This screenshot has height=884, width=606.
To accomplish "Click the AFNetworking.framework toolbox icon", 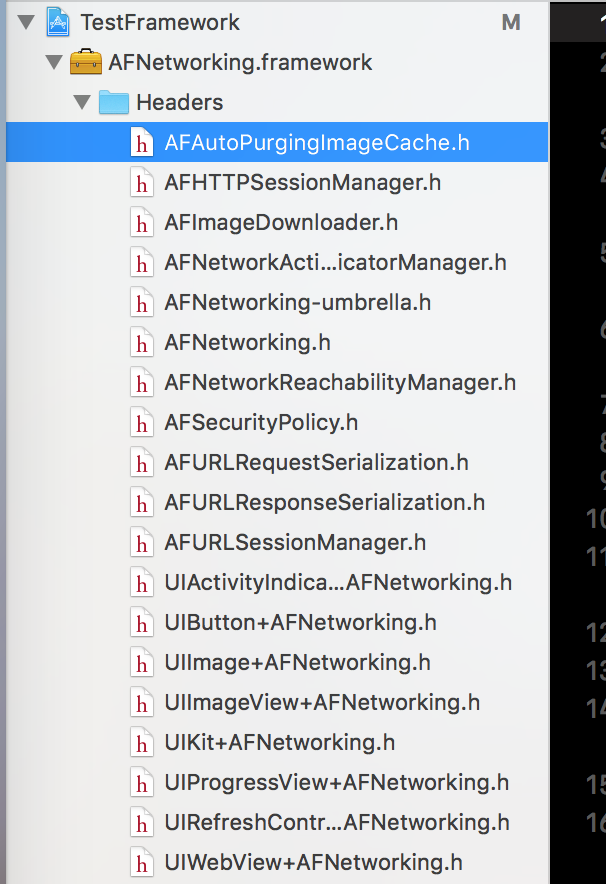I will click(x=86, y=62).
